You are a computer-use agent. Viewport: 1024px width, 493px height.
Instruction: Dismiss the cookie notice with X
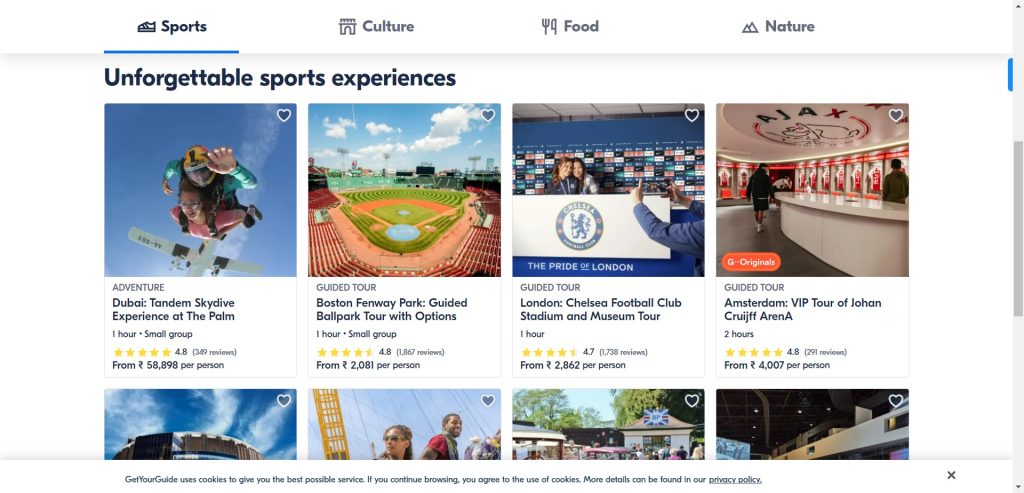click(951, 475)
